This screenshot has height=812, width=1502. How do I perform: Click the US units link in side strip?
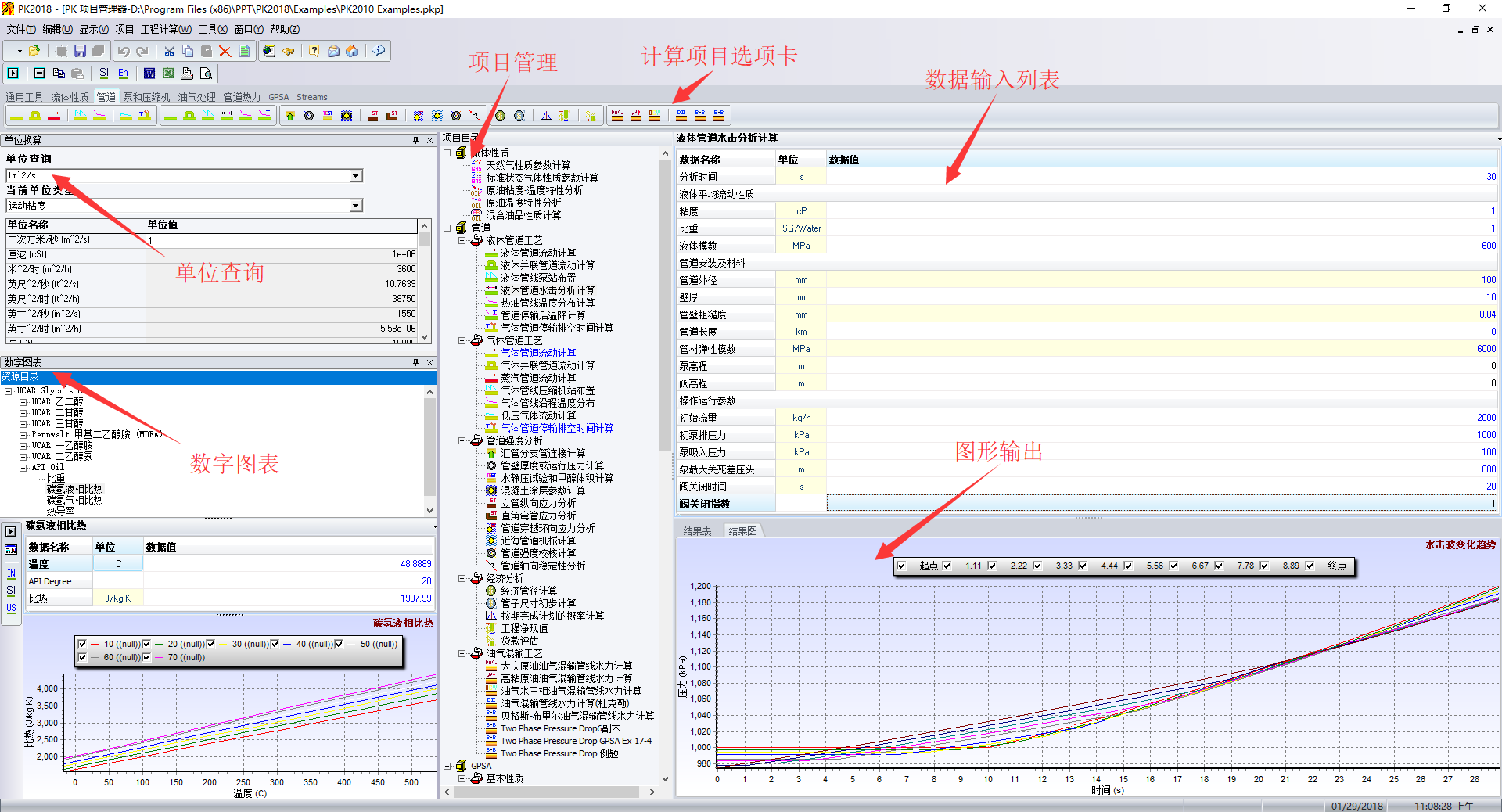pyautogui.click(x=11, y=608)
